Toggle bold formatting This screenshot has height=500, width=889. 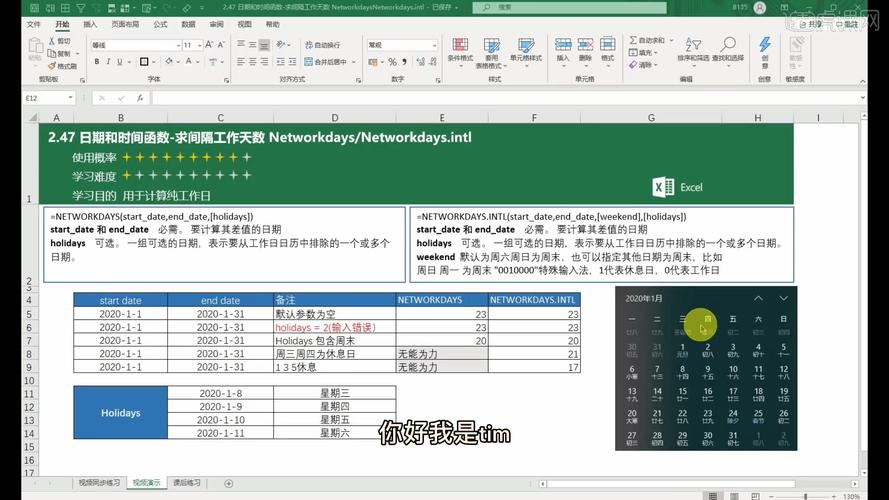(97, 62)
